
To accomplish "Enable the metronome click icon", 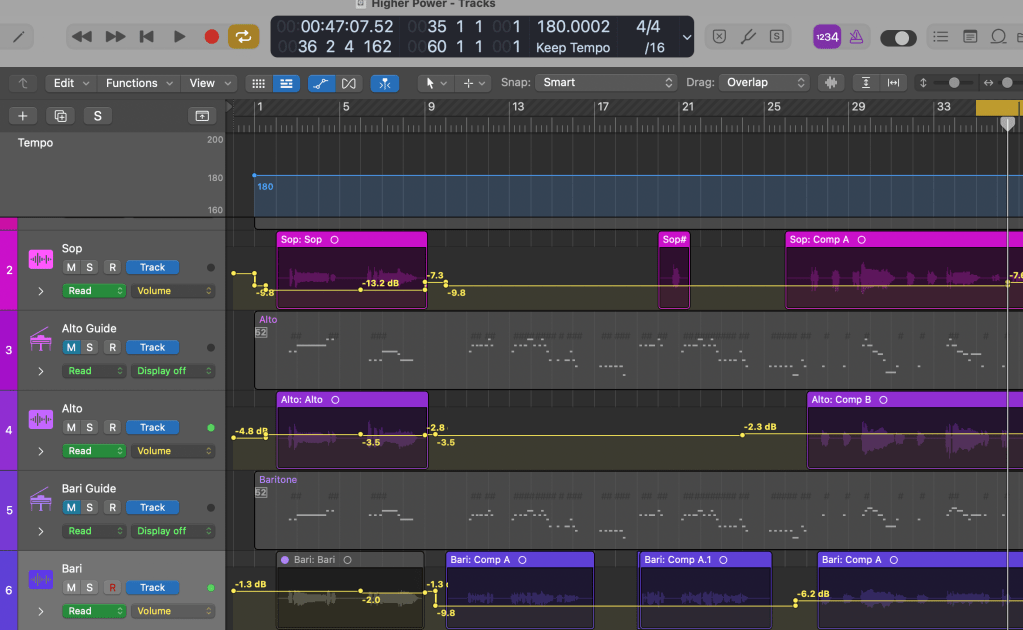I will pyautogui.click(x=856, y=37).
